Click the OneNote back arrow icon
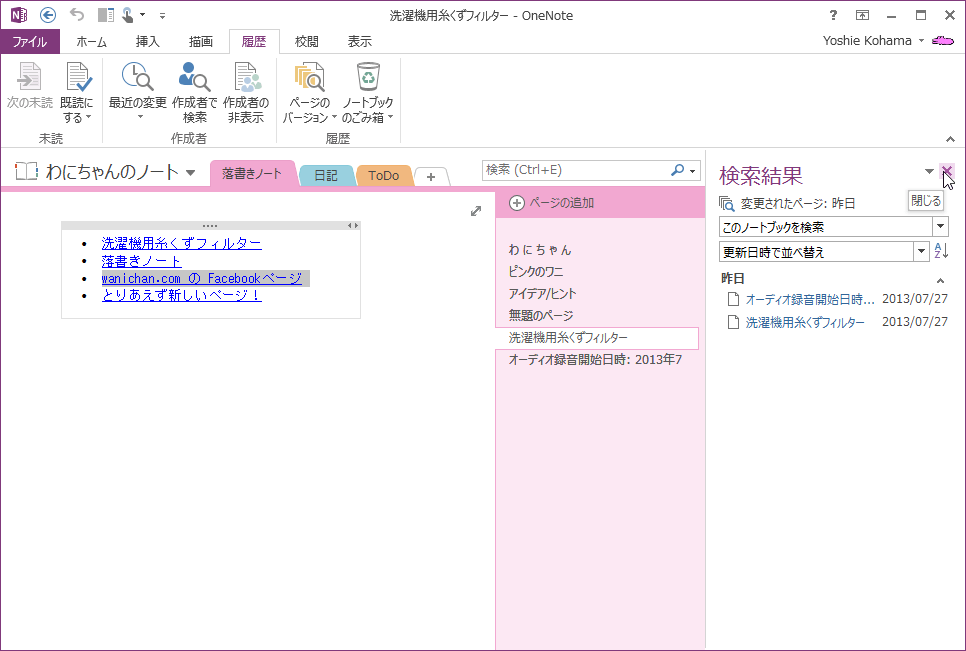This screenshot has width=966, height=651. click(x=47, y=15)
